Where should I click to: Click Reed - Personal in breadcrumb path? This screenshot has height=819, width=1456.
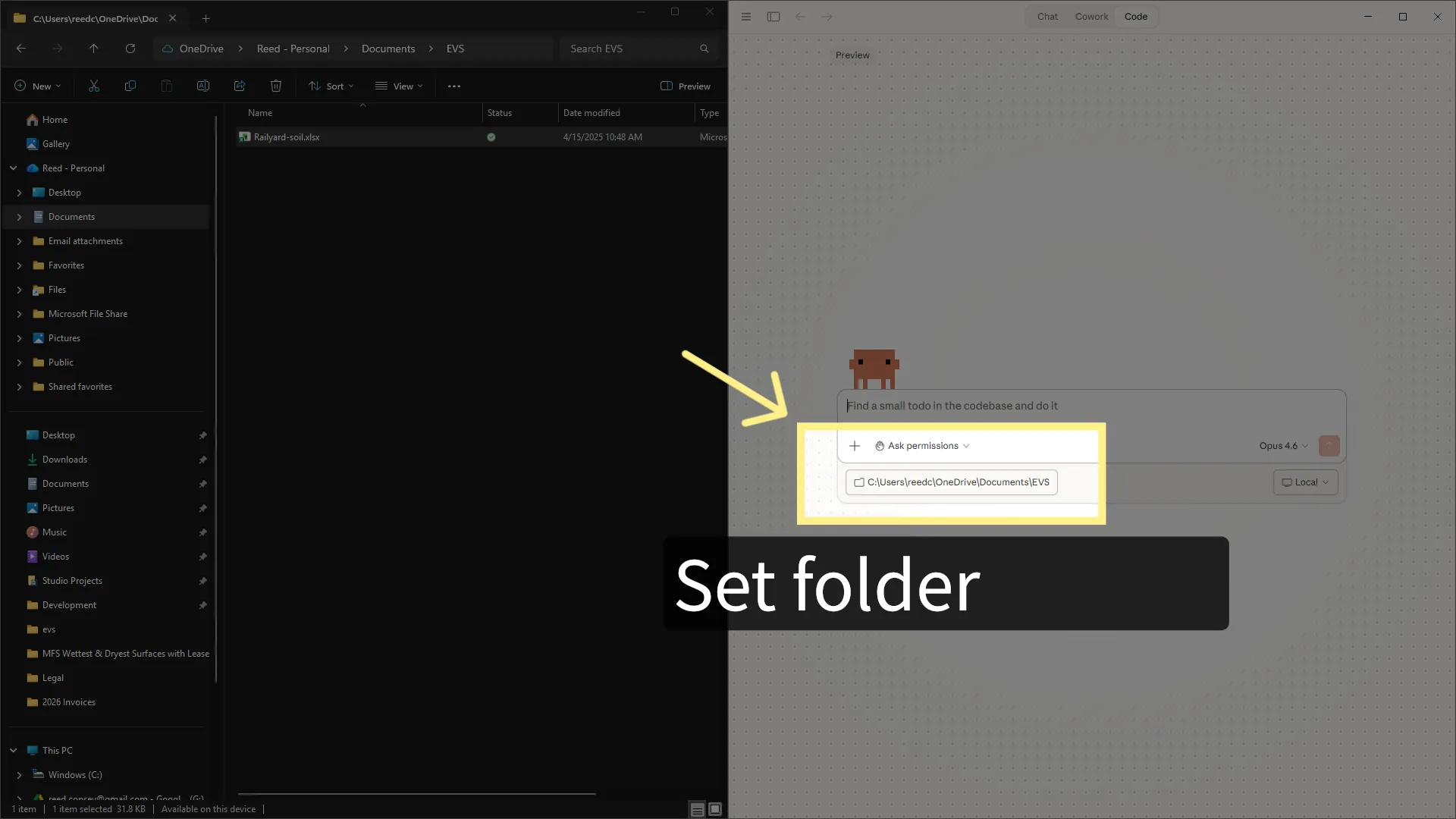pos(293,49)
